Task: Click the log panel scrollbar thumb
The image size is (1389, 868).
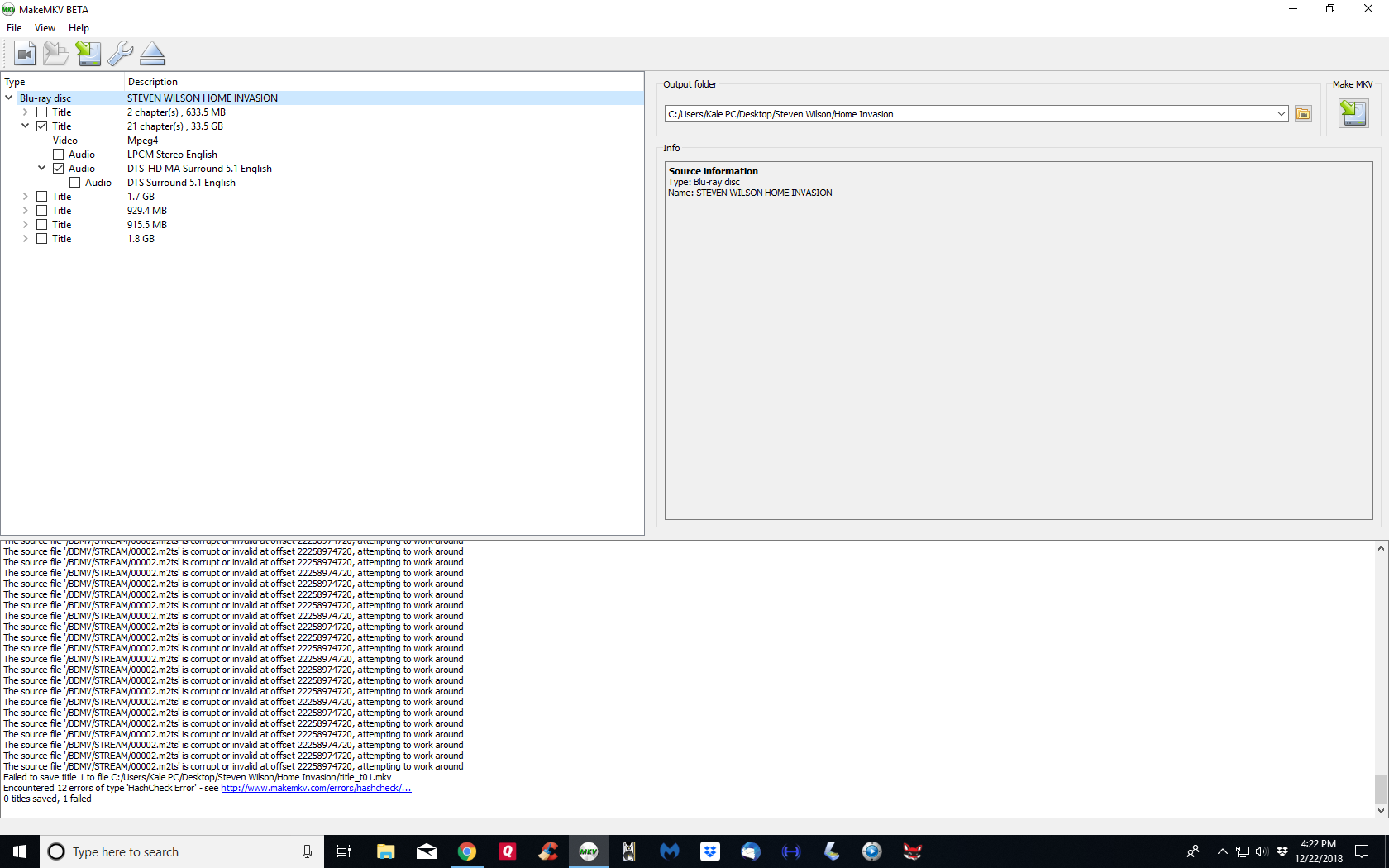Action: [x=1381, y=789]
